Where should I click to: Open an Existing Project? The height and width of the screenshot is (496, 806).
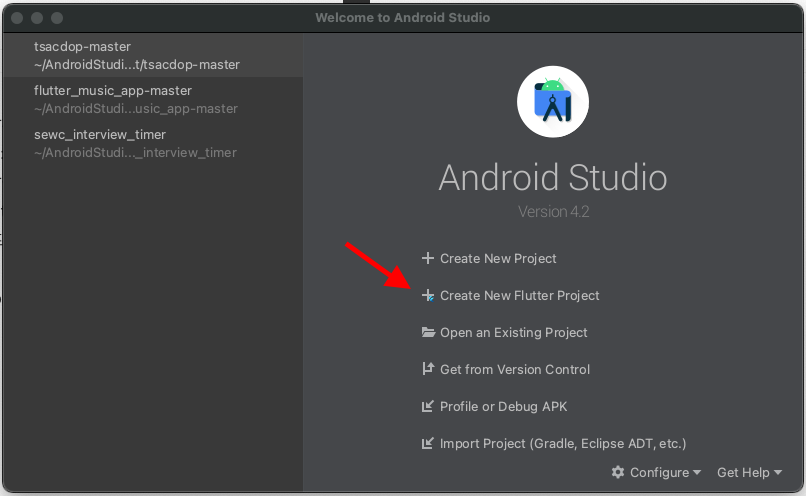pos(514,333)
